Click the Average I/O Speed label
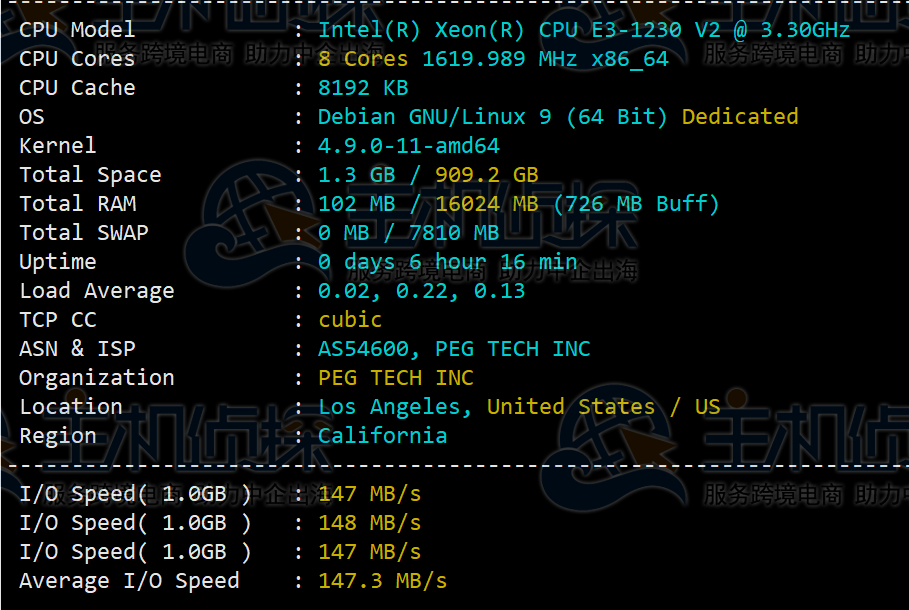This screenshot has height=610, width=909. click(x=129, y=581)
